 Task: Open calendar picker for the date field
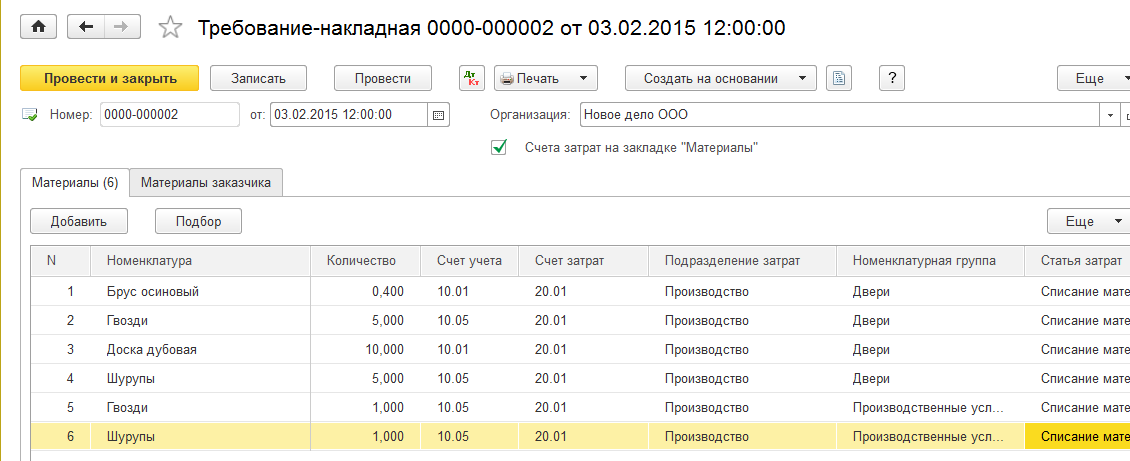[438, 115]
